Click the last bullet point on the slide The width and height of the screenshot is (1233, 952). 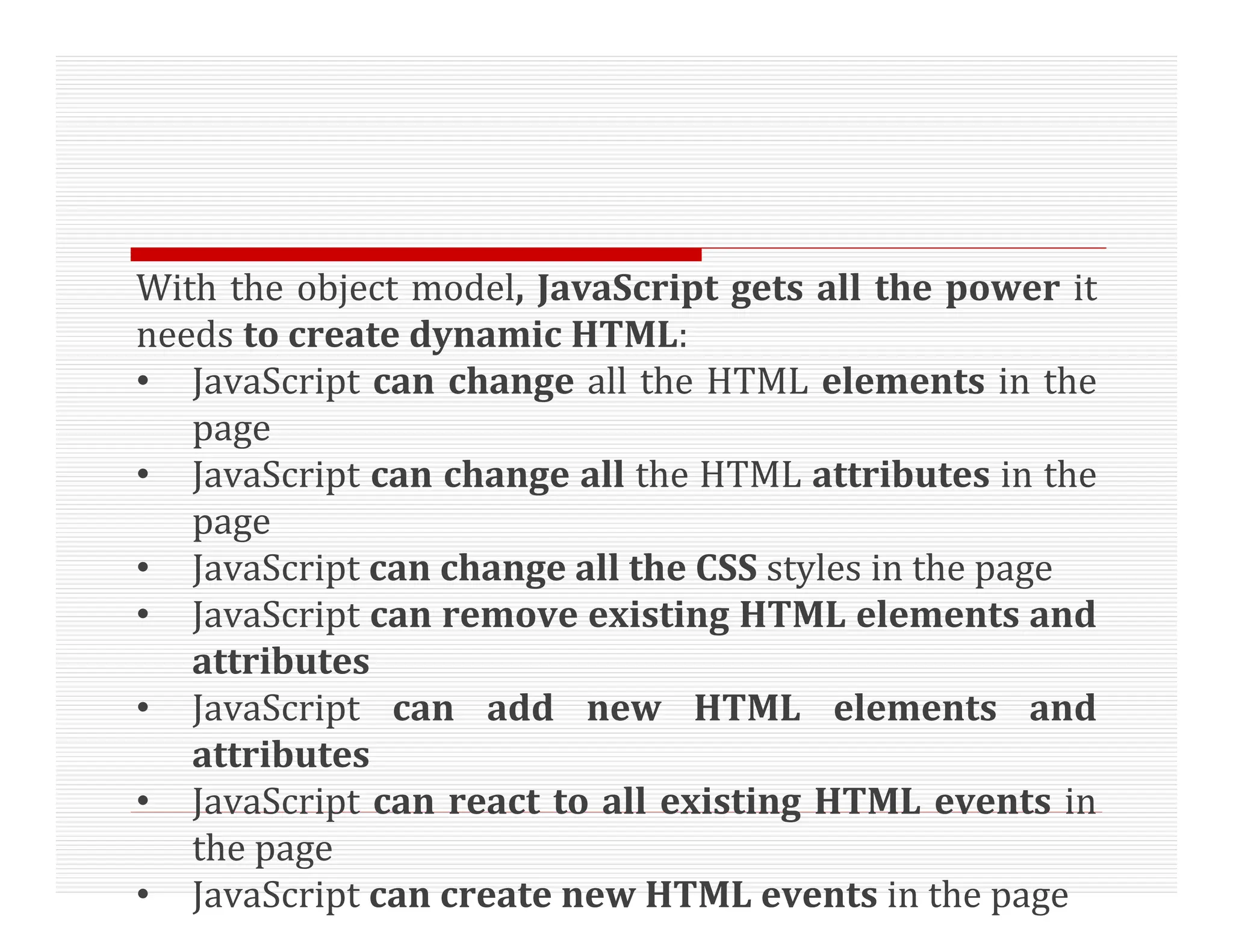pyautogui.click(x=143, y=895)
